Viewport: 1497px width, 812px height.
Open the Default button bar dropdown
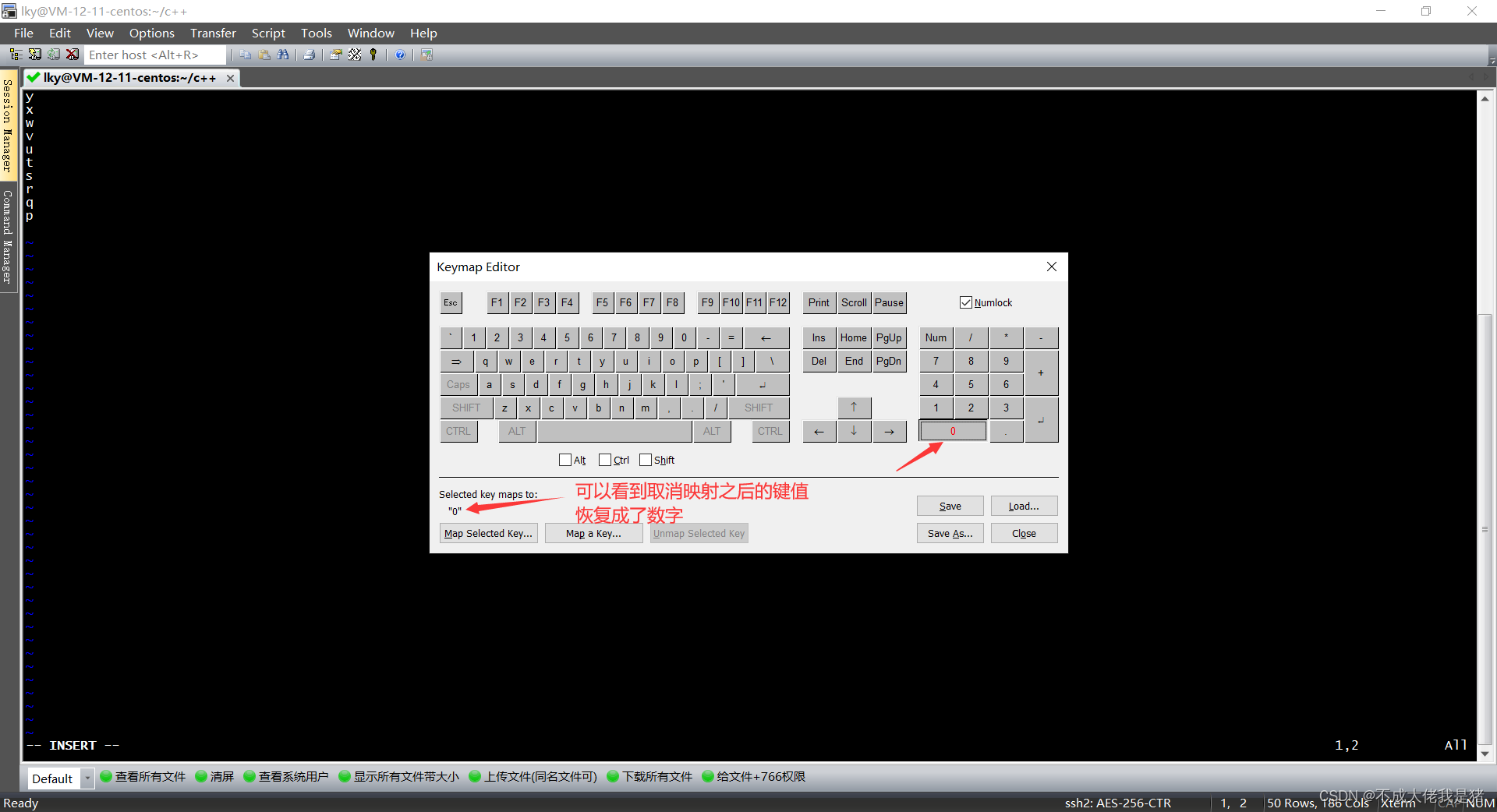point(87,778)
